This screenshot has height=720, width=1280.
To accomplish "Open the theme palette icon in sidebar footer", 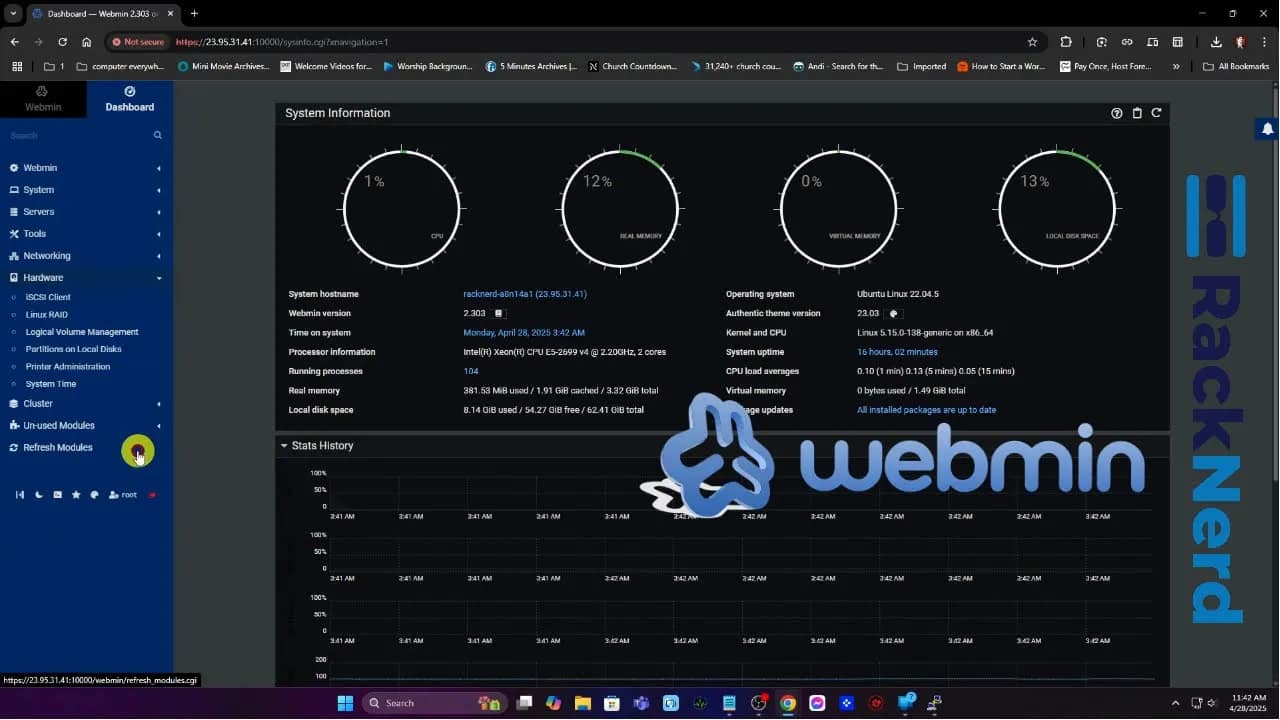I will pyautogui.click(x=95, y=495).
